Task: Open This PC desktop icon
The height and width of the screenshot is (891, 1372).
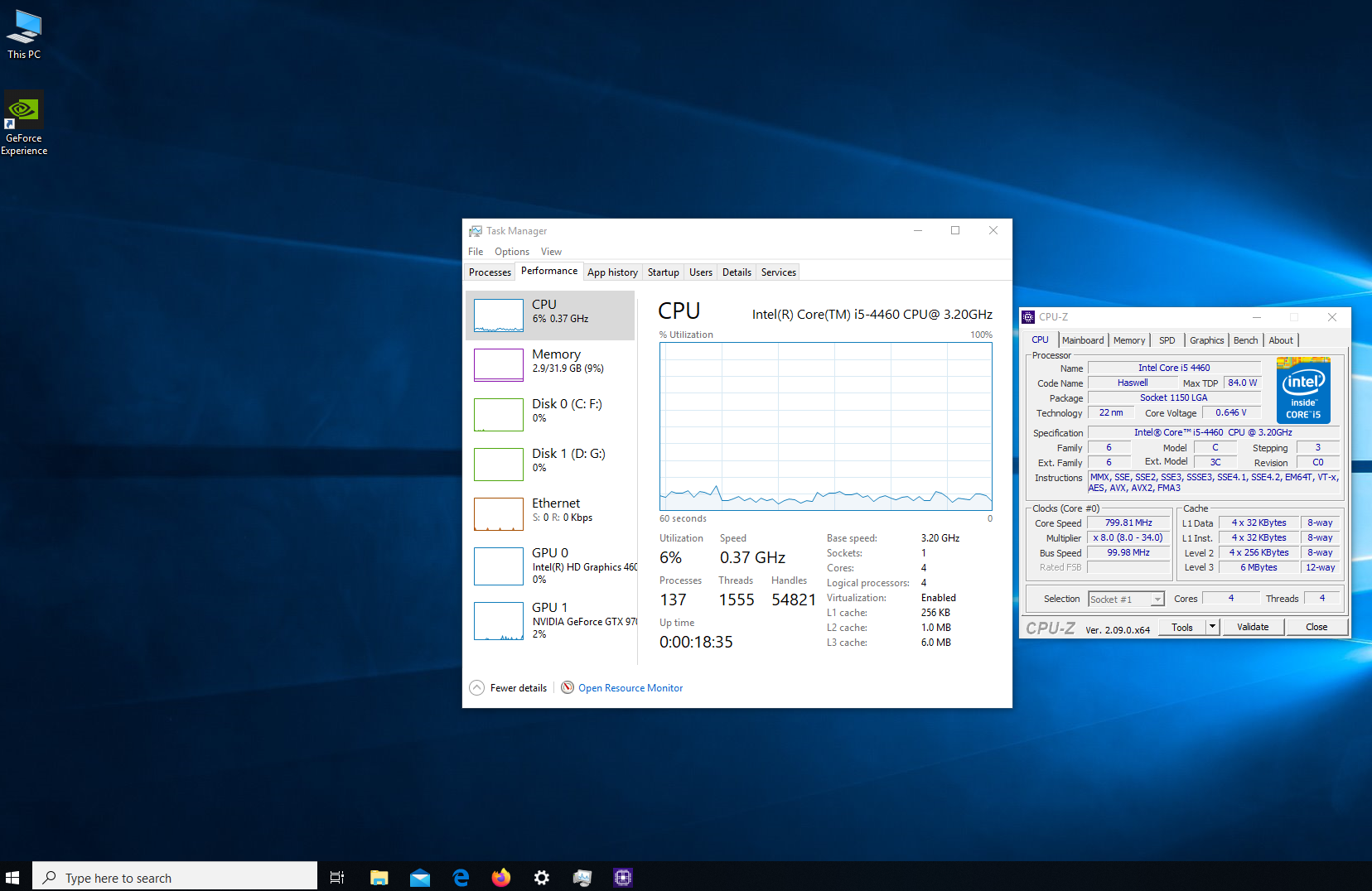Action: (x=24, y=35)
